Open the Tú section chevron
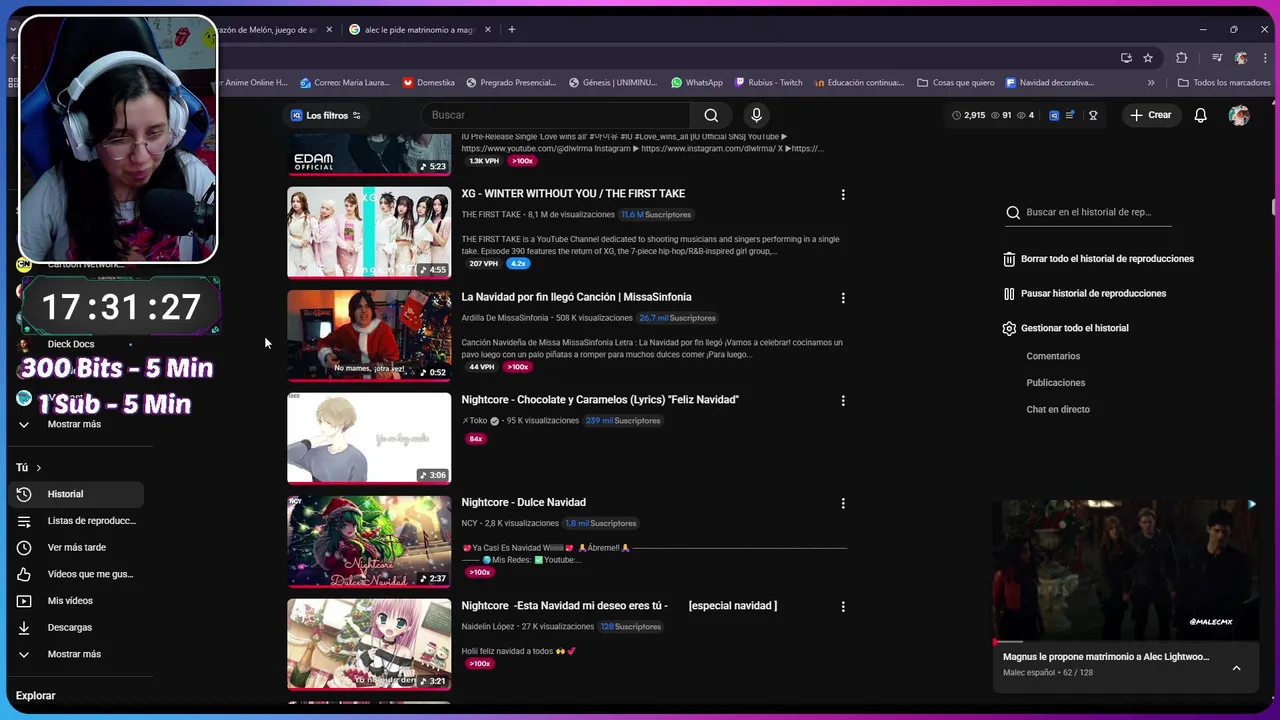Screen dimensions: 1280x720 (39, 468)
